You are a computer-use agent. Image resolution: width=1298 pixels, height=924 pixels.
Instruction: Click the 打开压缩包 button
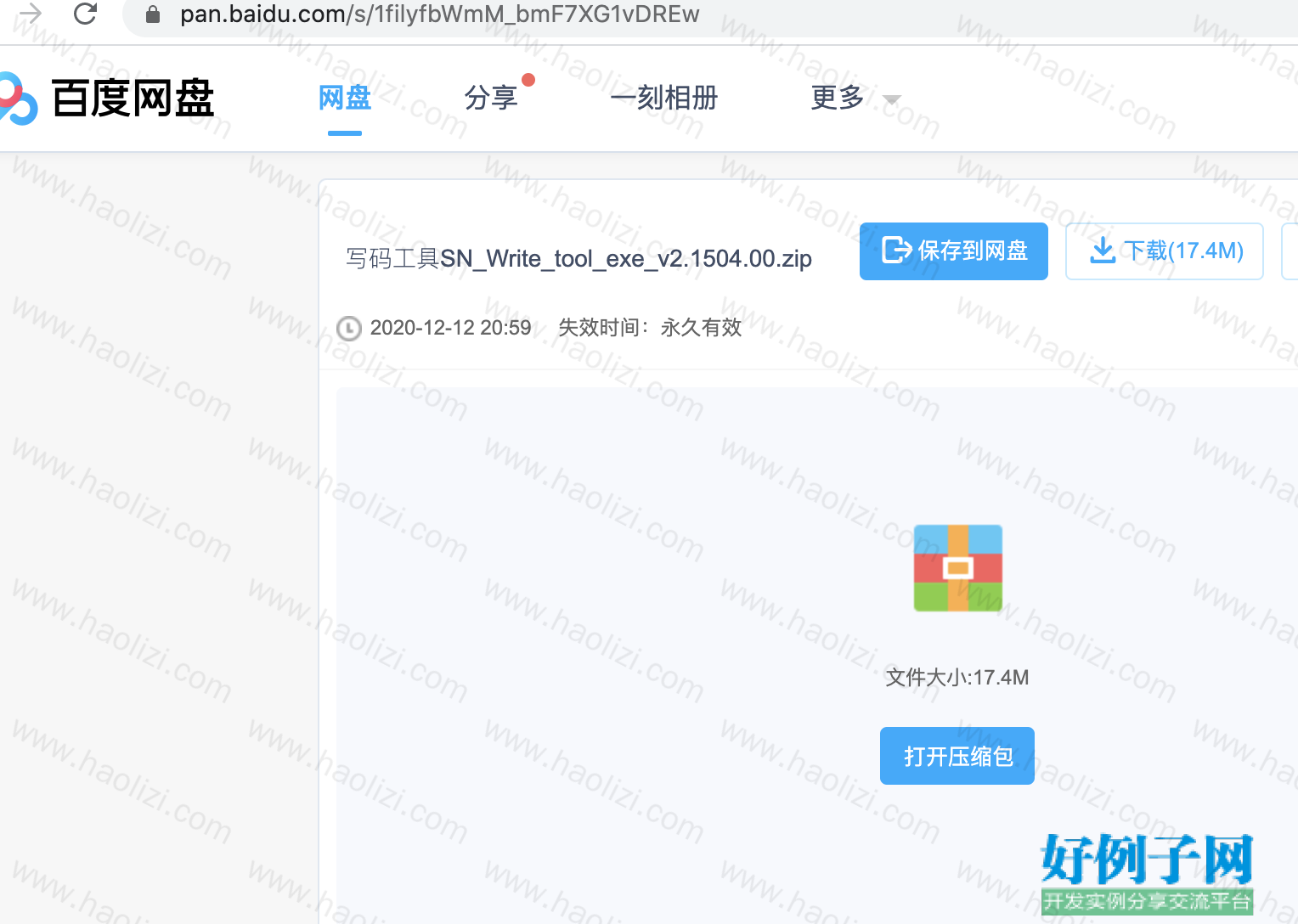pyautogui.click(x=957, y=756)
